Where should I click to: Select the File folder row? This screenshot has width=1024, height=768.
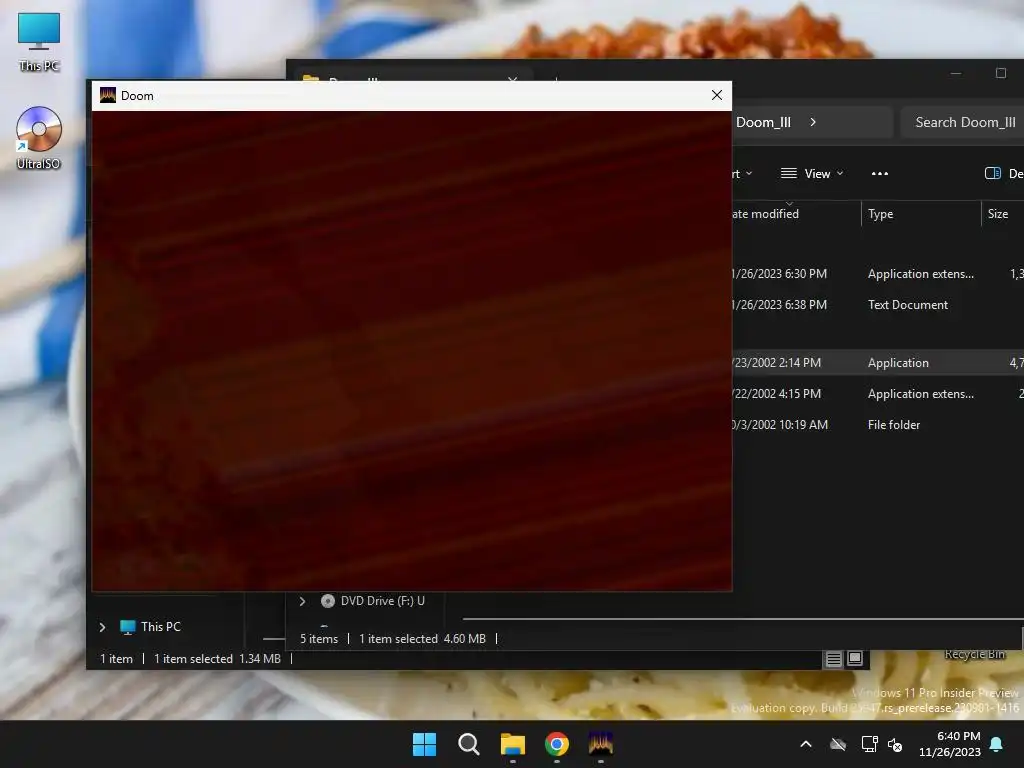[878, 425]
